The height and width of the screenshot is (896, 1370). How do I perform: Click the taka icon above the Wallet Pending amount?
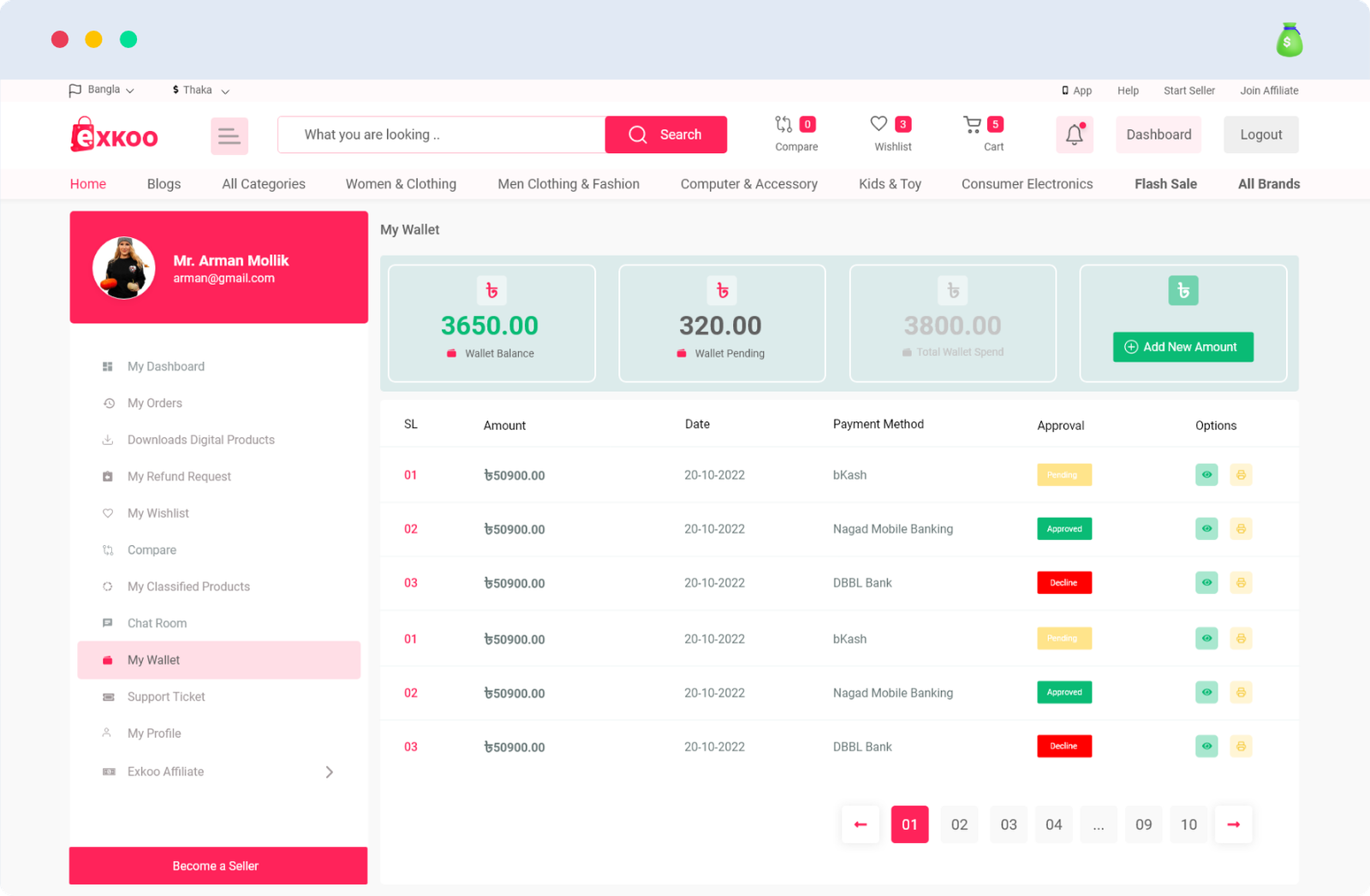tap(722, 291)
